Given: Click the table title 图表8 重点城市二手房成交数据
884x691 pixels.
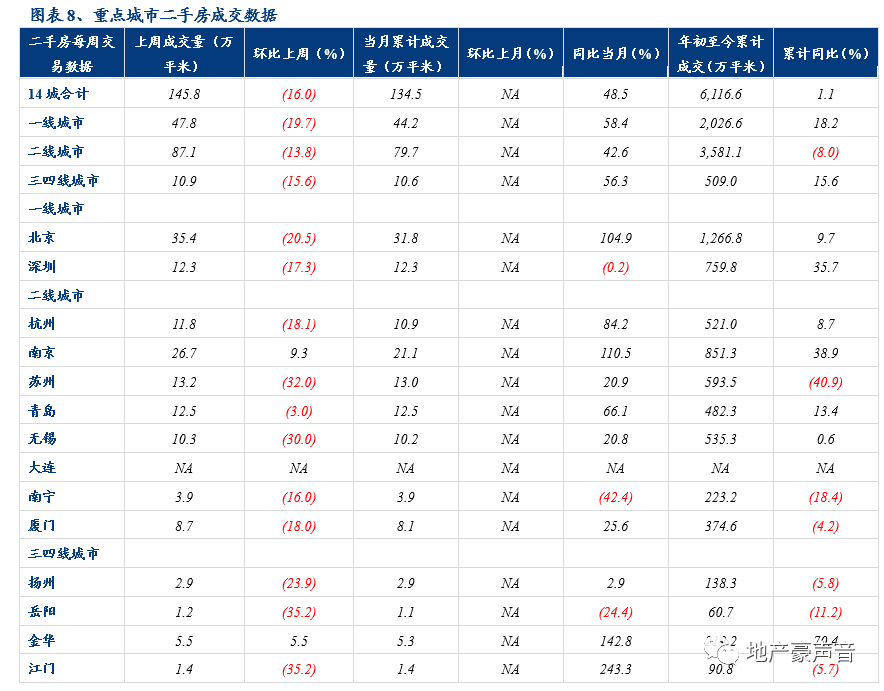Looking at the screenshot, I should 154,14.
